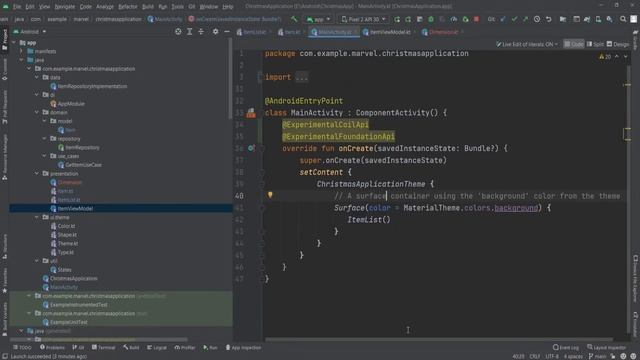Switch editor to Design view mode
This screenshot has width=640, height=360.
(x=618, y=44)
